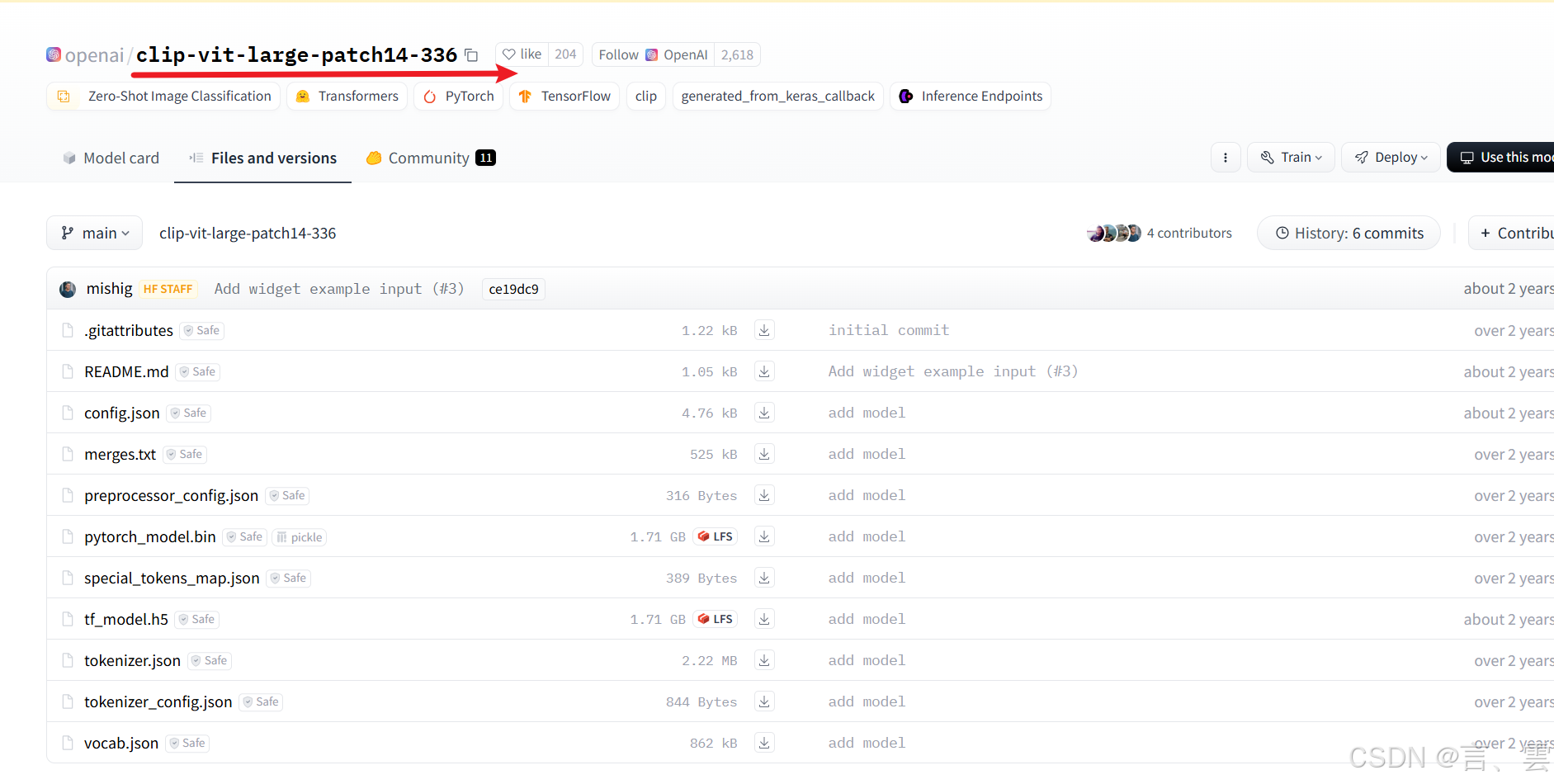This screenshot has width=1554, height=784.
Task: Open the initial commit message link
Action: [889, 330]
